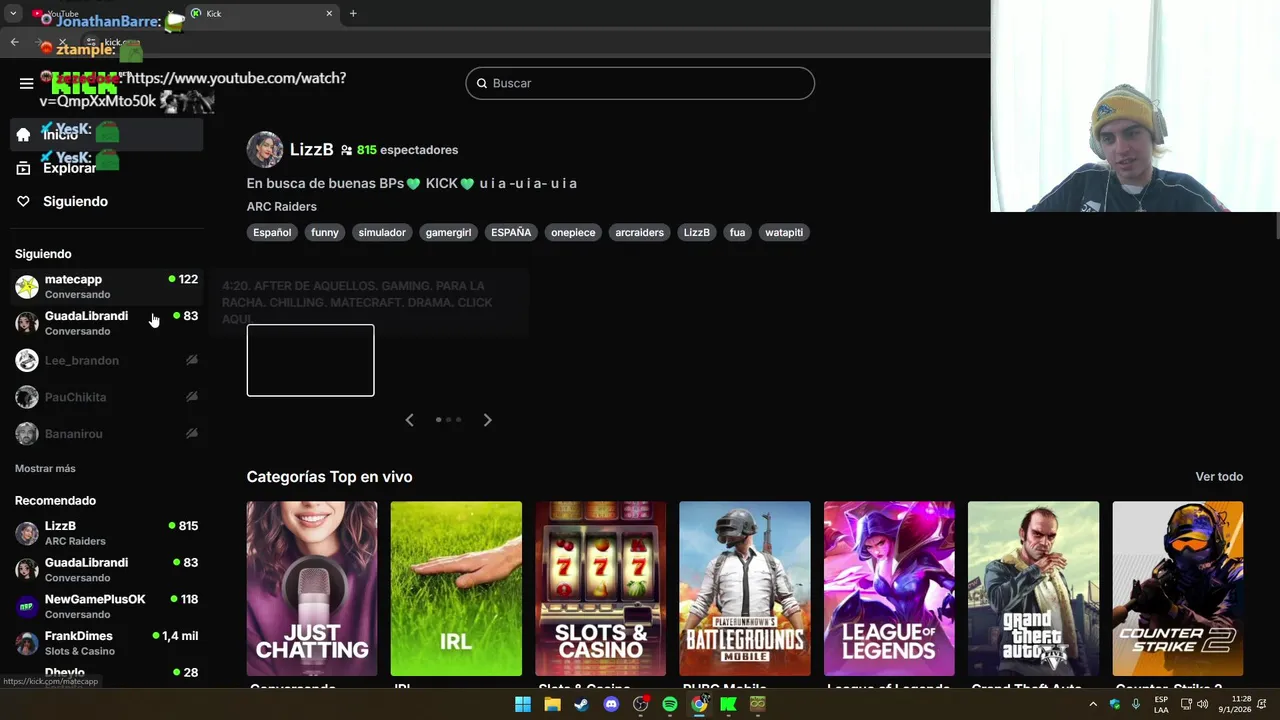The image size is (1280, 720).
Task: Click the microphone tray icon
Action: click(1136, 704)
